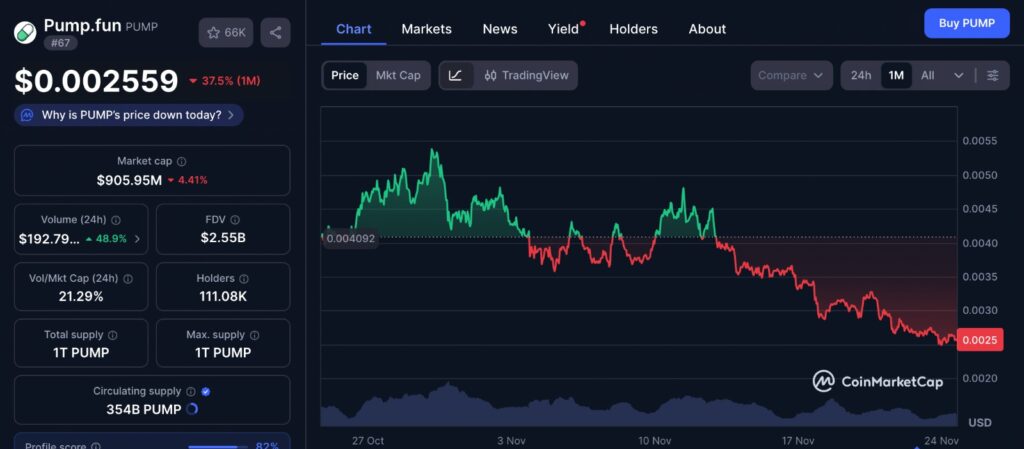Click the Profile score progress bar
This screenshot has height=449, width=1024.
click(x=217, y=447)
